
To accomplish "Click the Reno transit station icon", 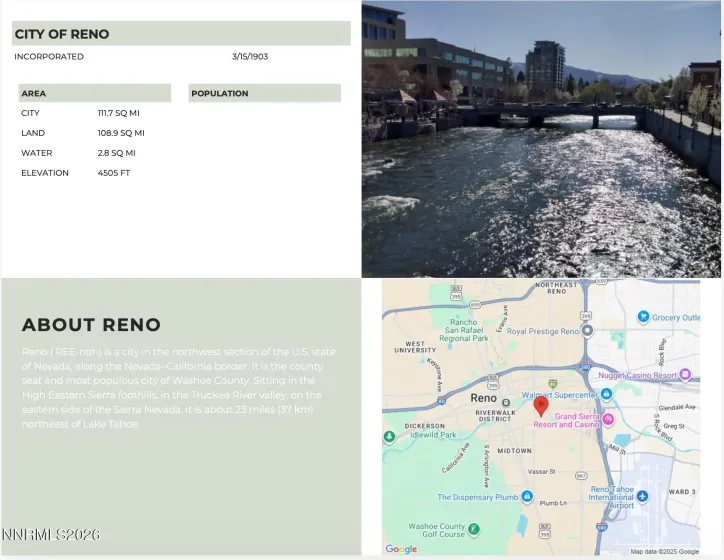I will pyautogui.click(x=506, y=402).
